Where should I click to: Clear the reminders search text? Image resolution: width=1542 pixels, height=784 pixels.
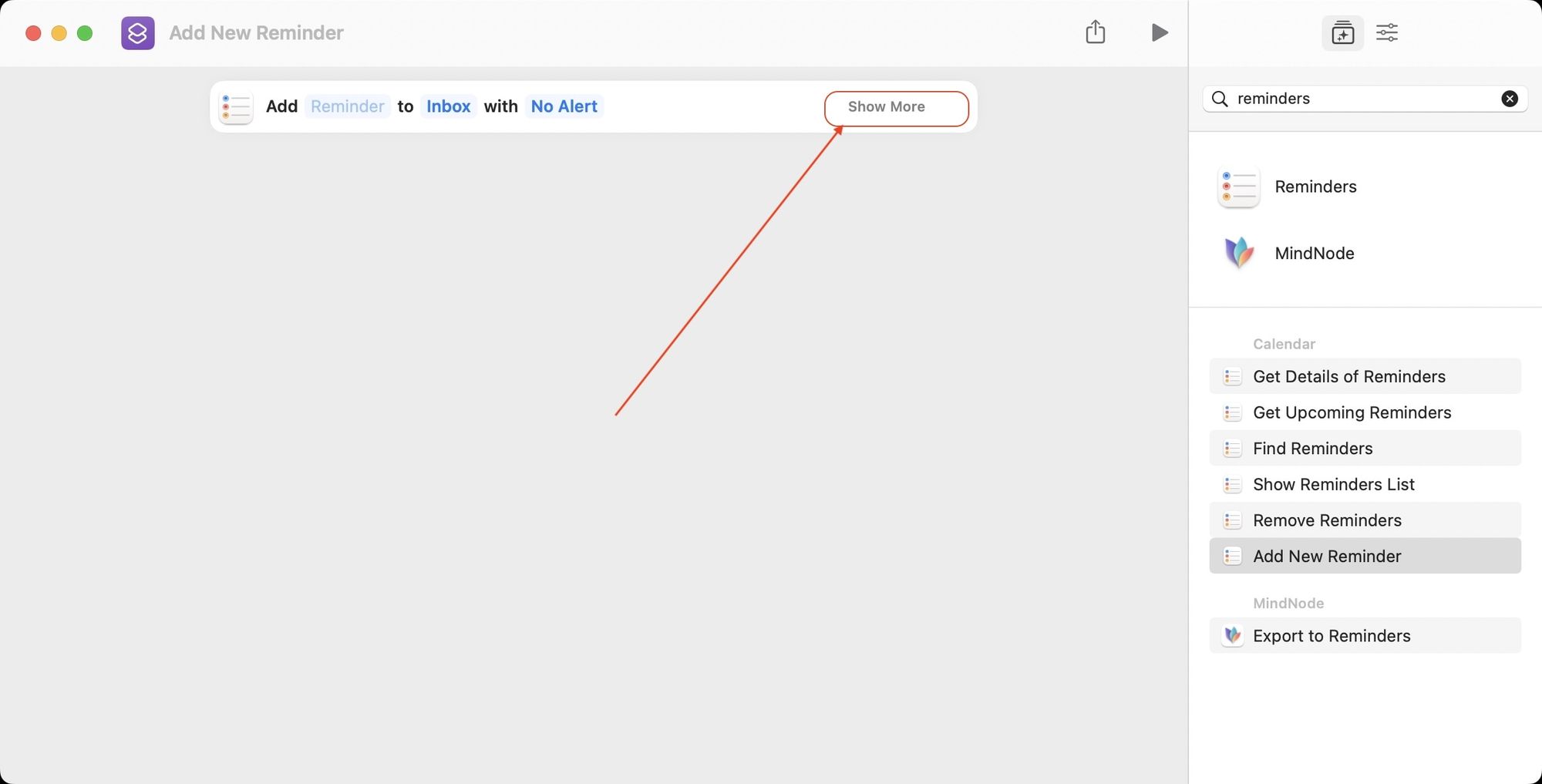pyautogui.click(x=1510, y=98)
